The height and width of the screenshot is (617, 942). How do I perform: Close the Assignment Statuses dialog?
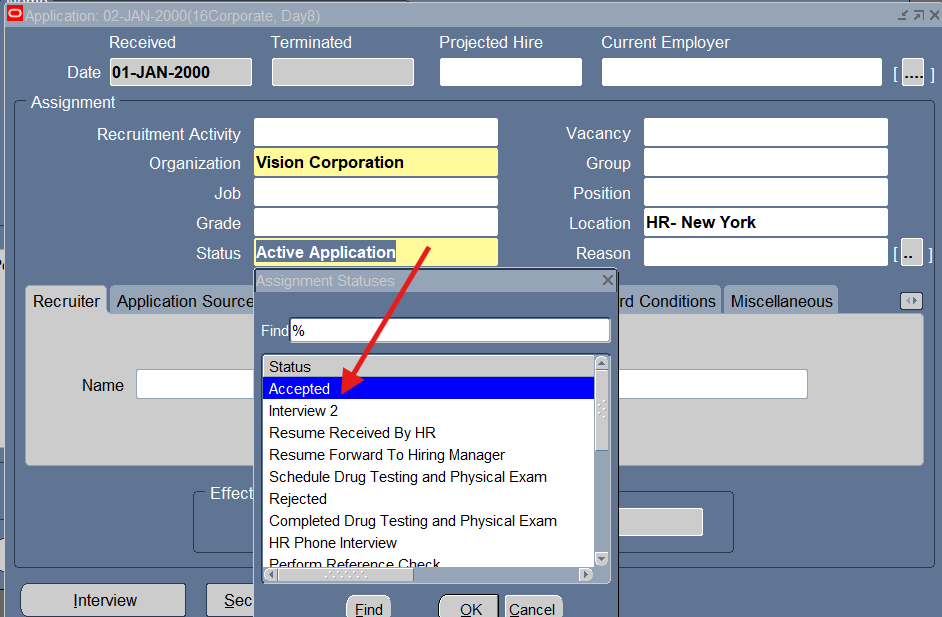point(607,281)
